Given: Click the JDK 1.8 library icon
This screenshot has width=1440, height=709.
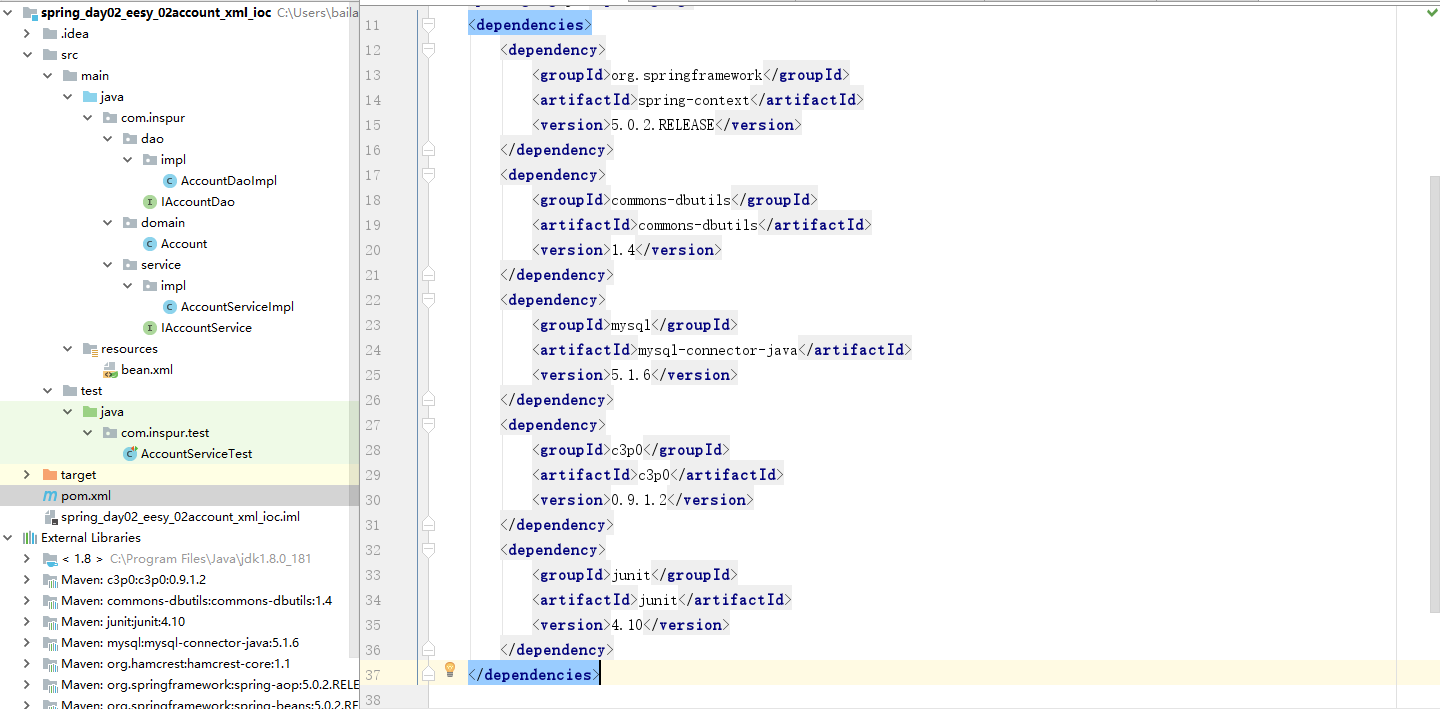Looking at the screenshot, I should (x=50, y=559).
